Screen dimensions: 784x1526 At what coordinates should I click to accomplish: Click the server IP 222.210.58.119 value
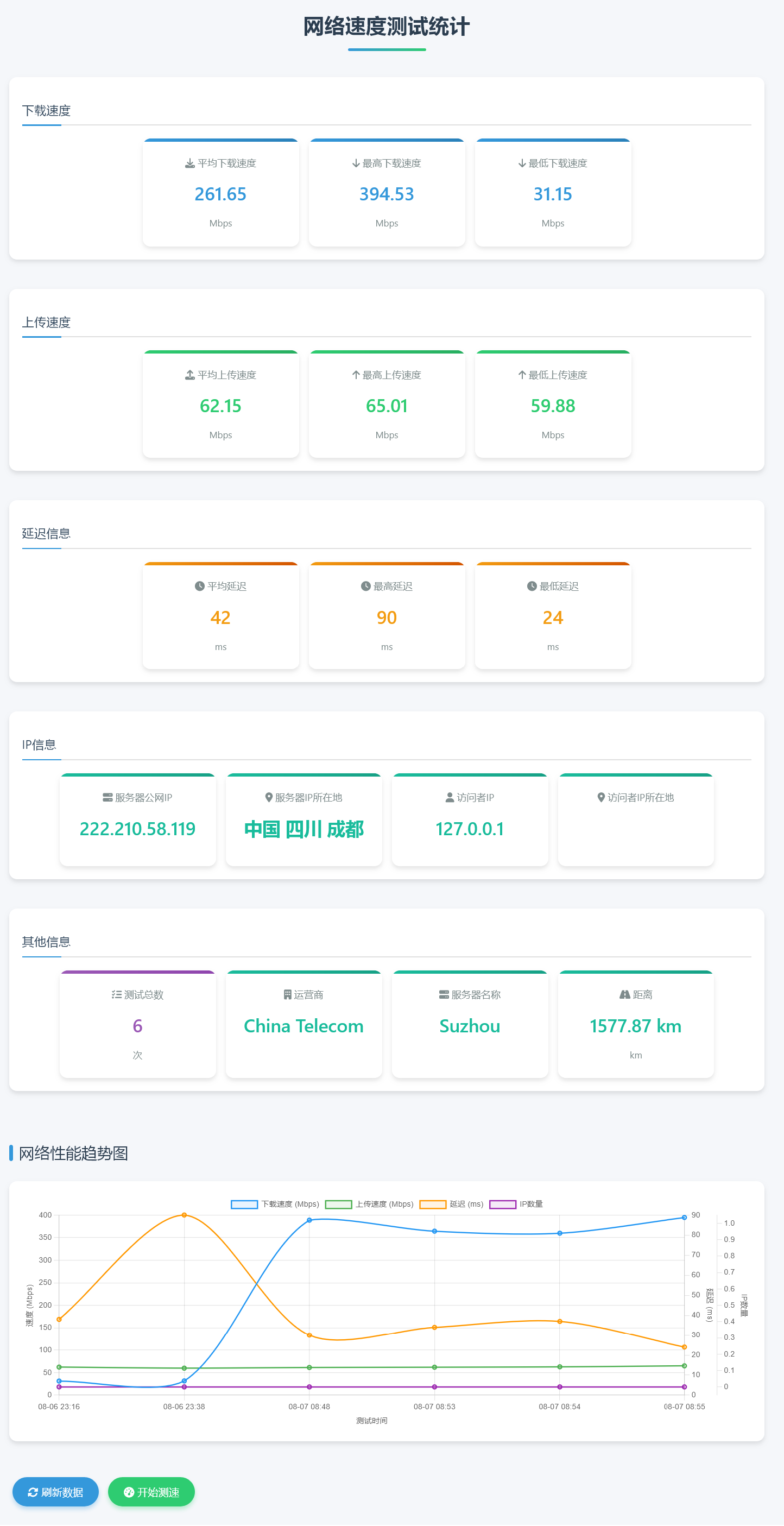pos(137,829)
